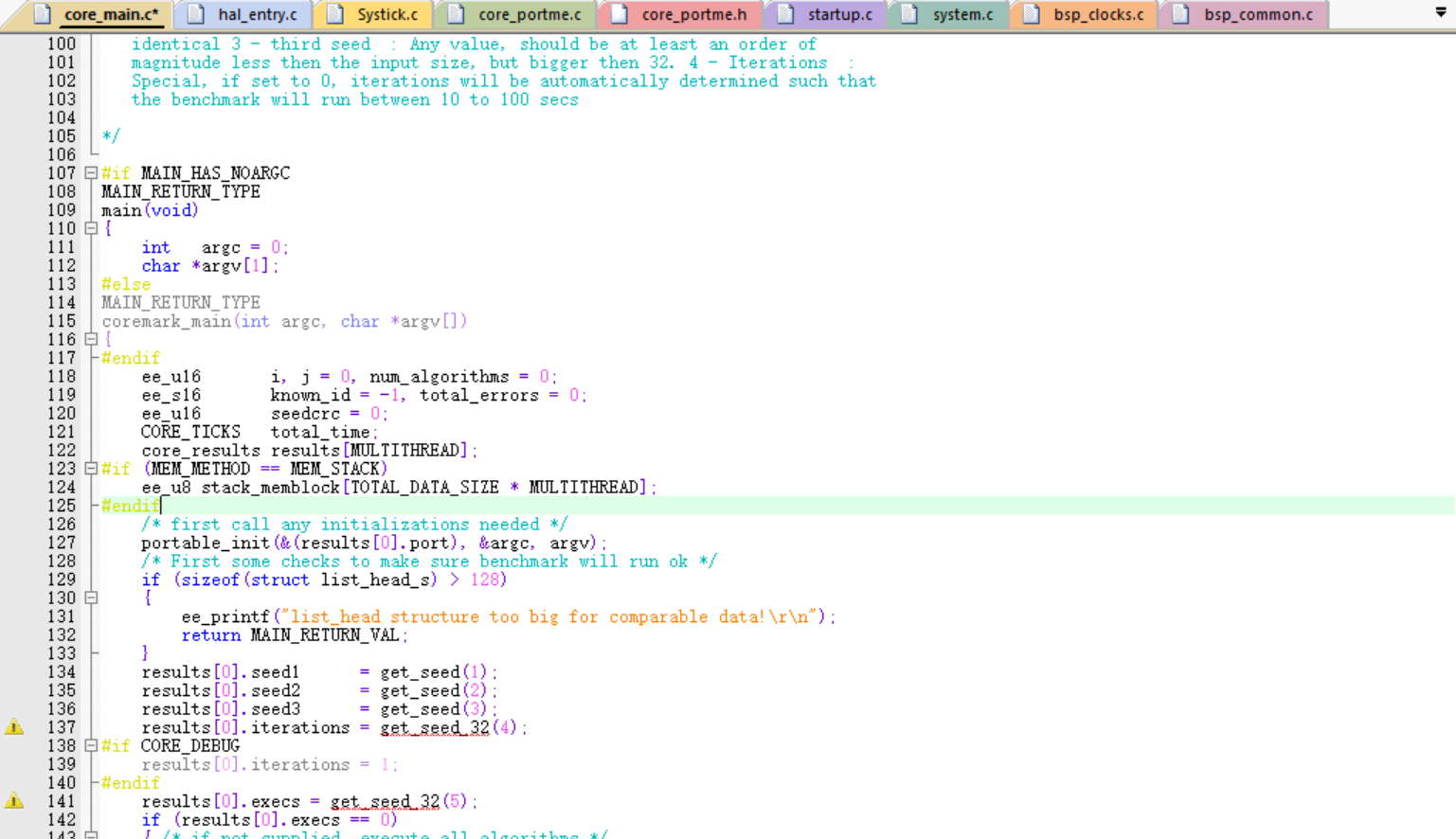Collapse the fold marker at line 130

(91, 598)
